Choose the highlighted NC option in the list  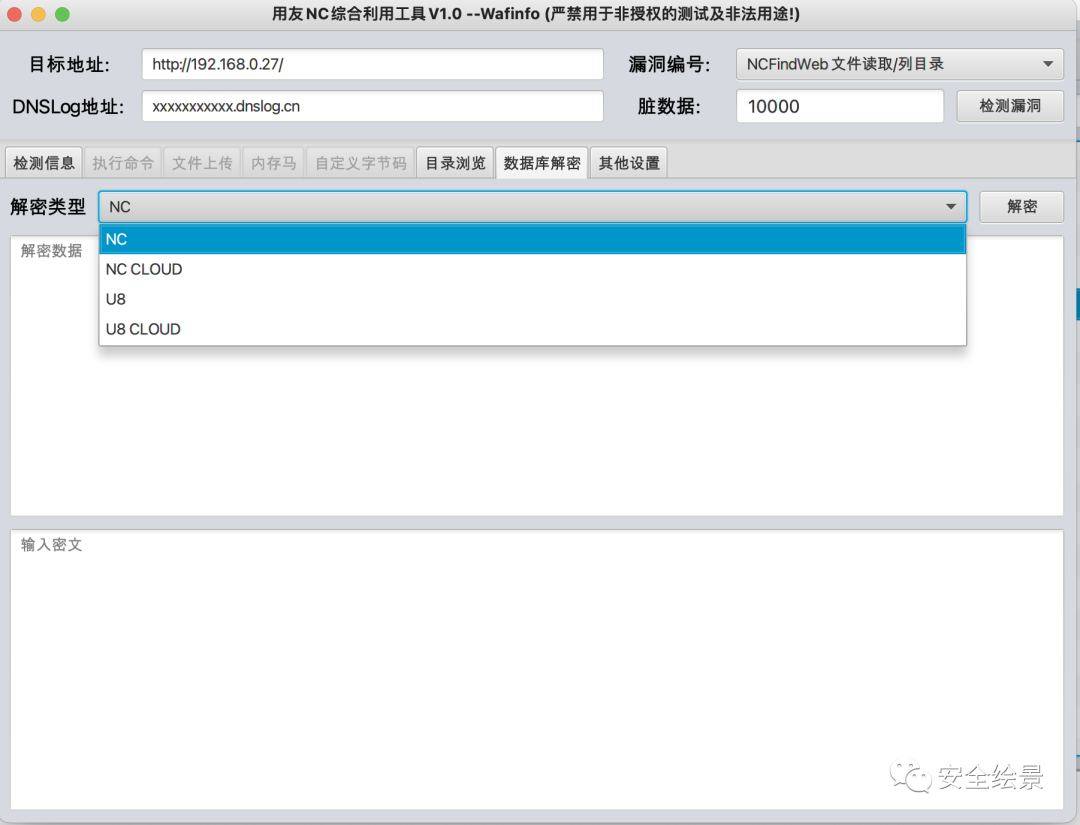tap(532, 240)
